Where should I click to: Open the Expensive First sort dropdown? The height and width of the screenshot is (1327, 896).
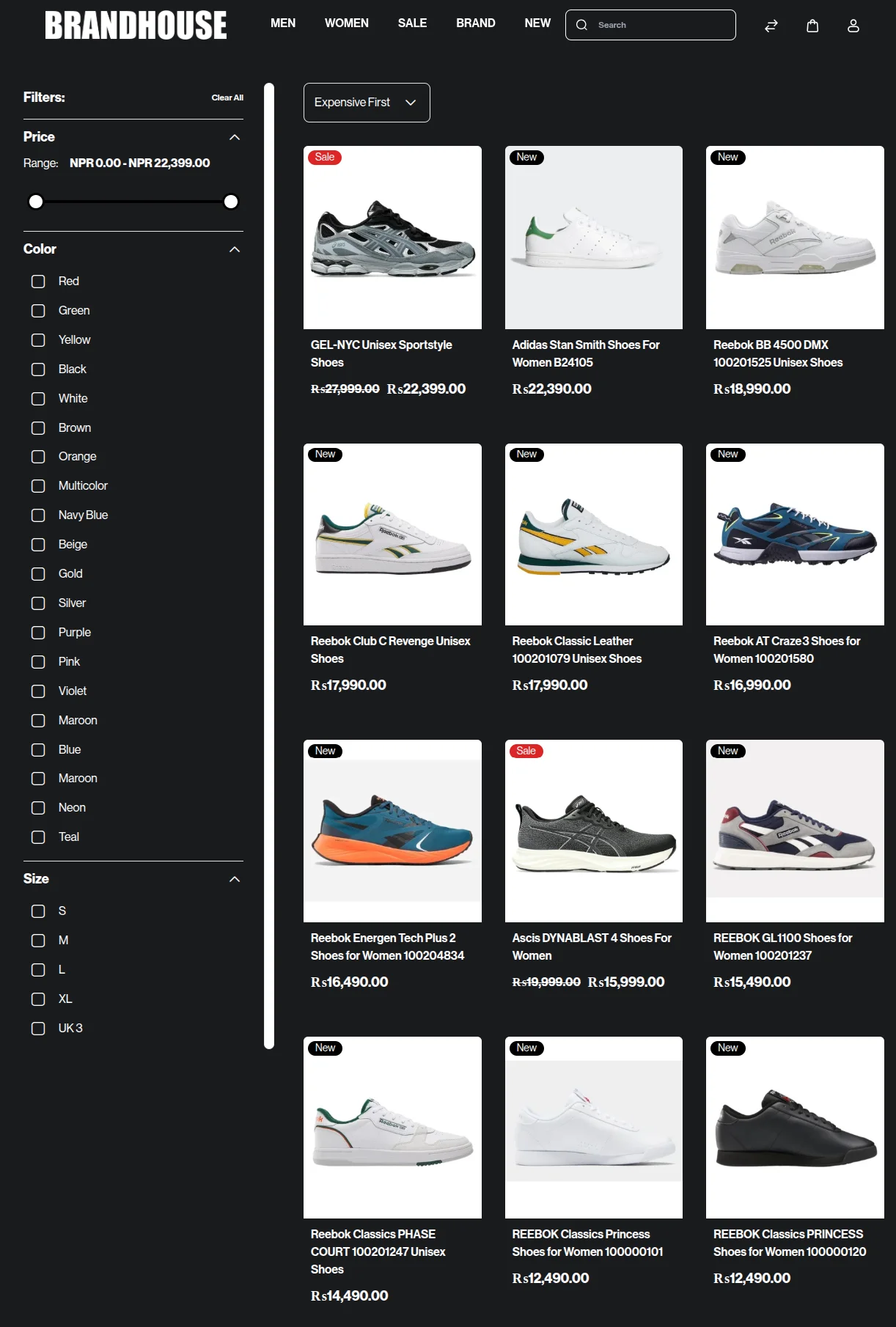pos(367,103)
